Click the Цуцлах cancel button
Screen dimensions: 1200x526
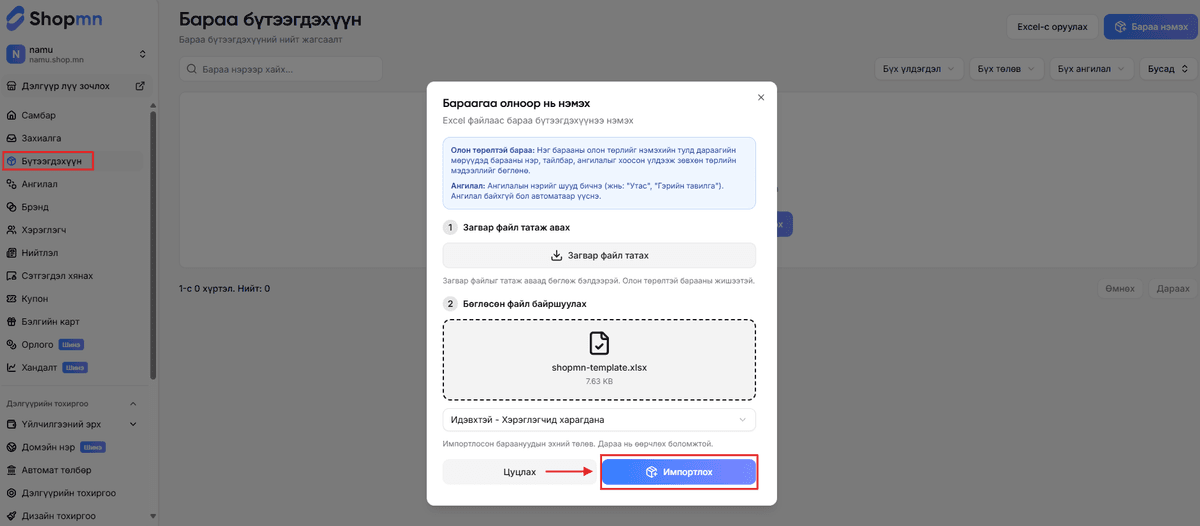(x=520, y=472)
